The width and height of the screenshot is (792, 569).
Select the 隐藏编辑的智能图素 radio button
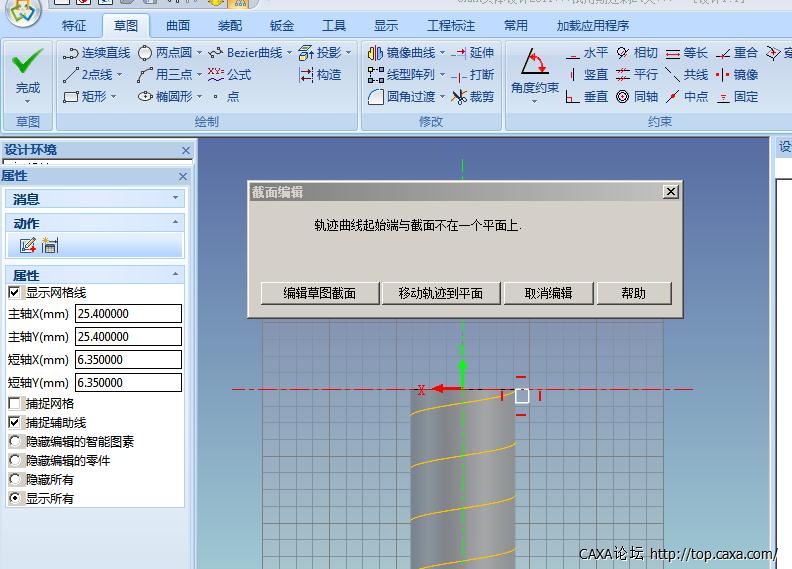[x=15, y=442]
